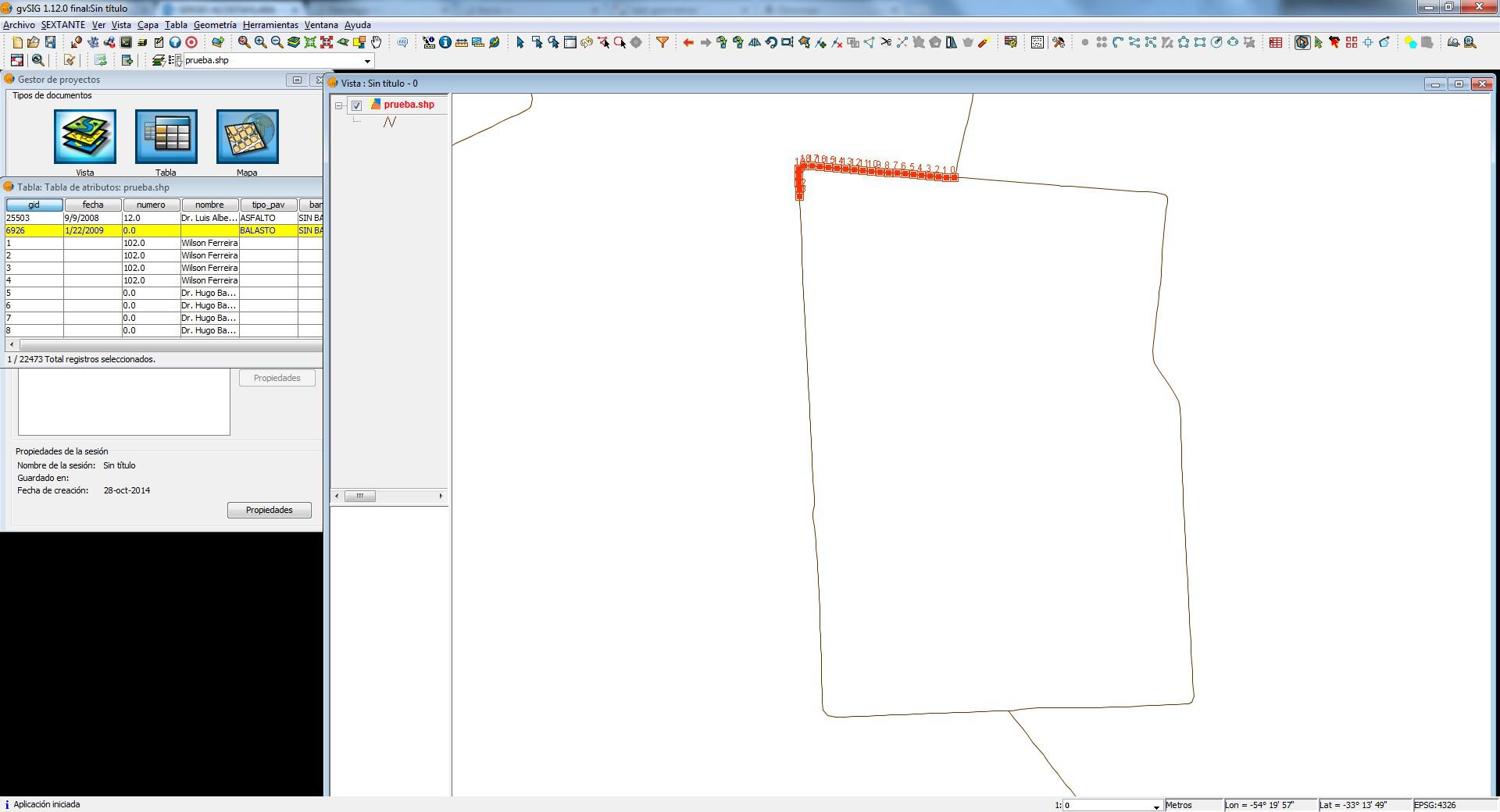Click the measure distance ruler icon
The height and width of the screenshot is (812, 1500).
tap(462, 43)
